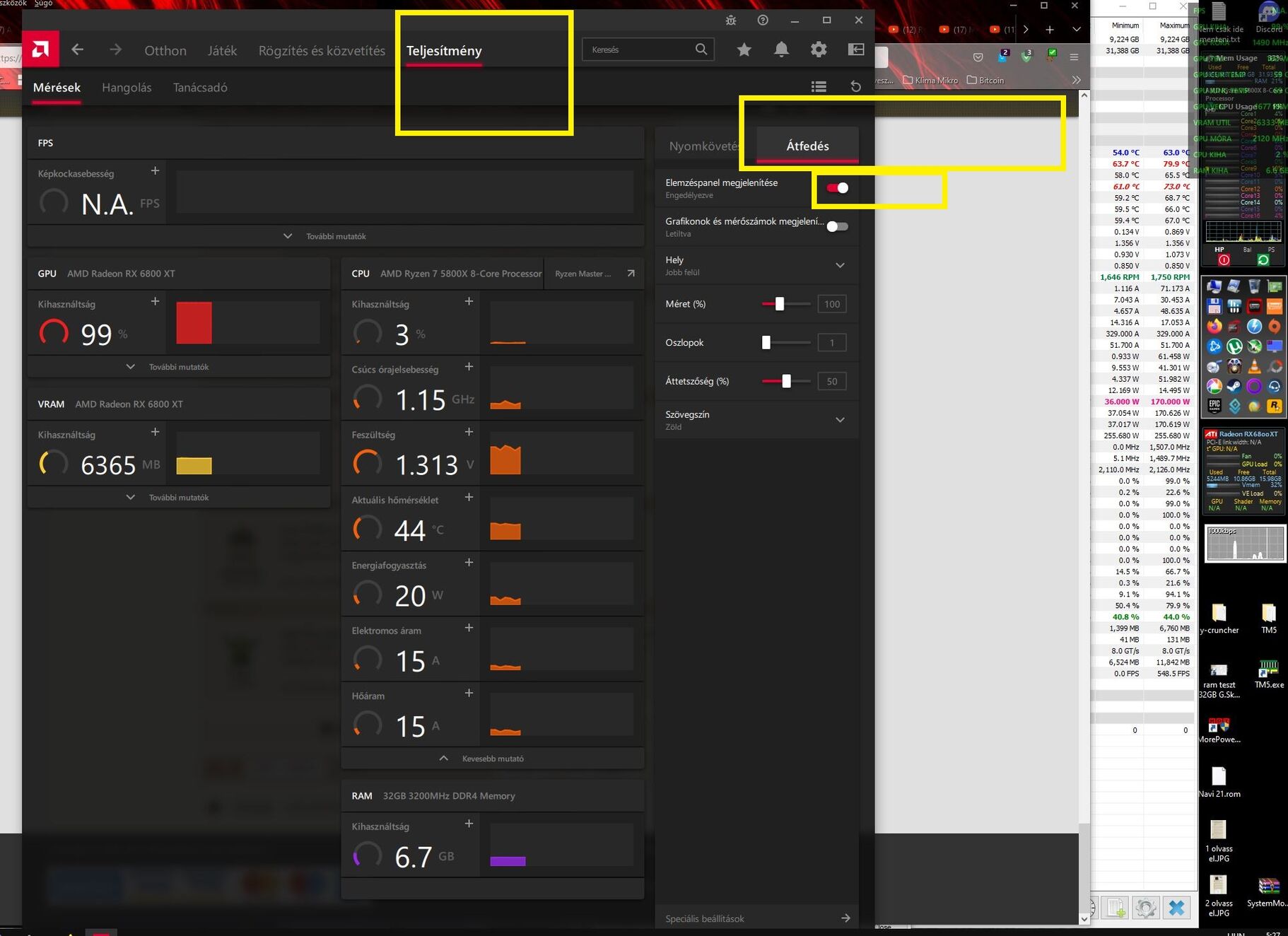
Task: Switch to Otthon tab
Action: coord(165,51)
